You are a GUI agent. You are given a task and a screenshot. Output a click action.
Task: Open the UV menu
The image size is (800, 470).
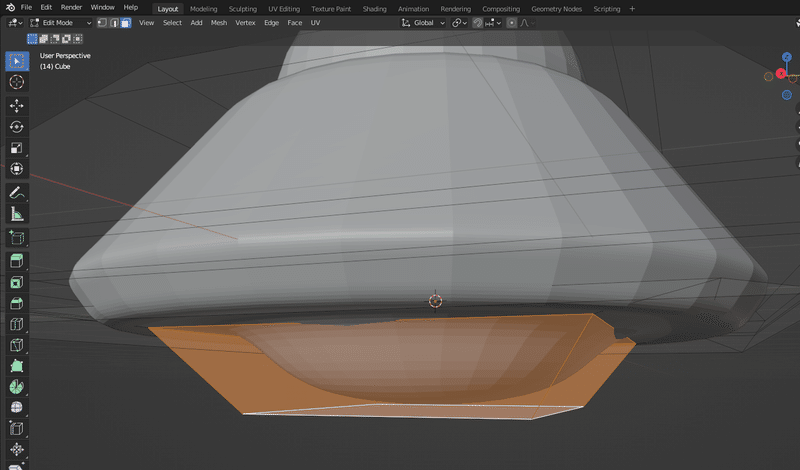click(315, 22)
